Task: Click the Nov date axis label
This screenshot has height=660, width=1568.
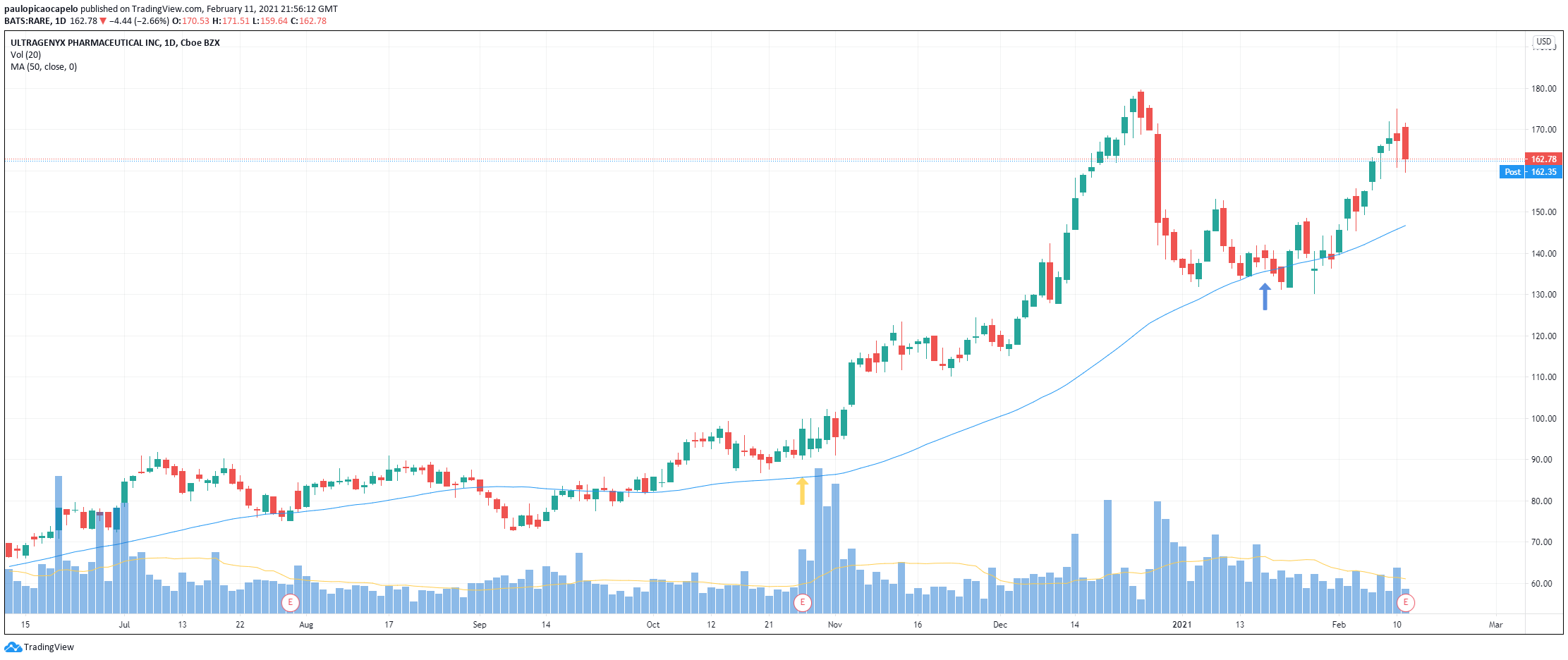Action: 835,625
